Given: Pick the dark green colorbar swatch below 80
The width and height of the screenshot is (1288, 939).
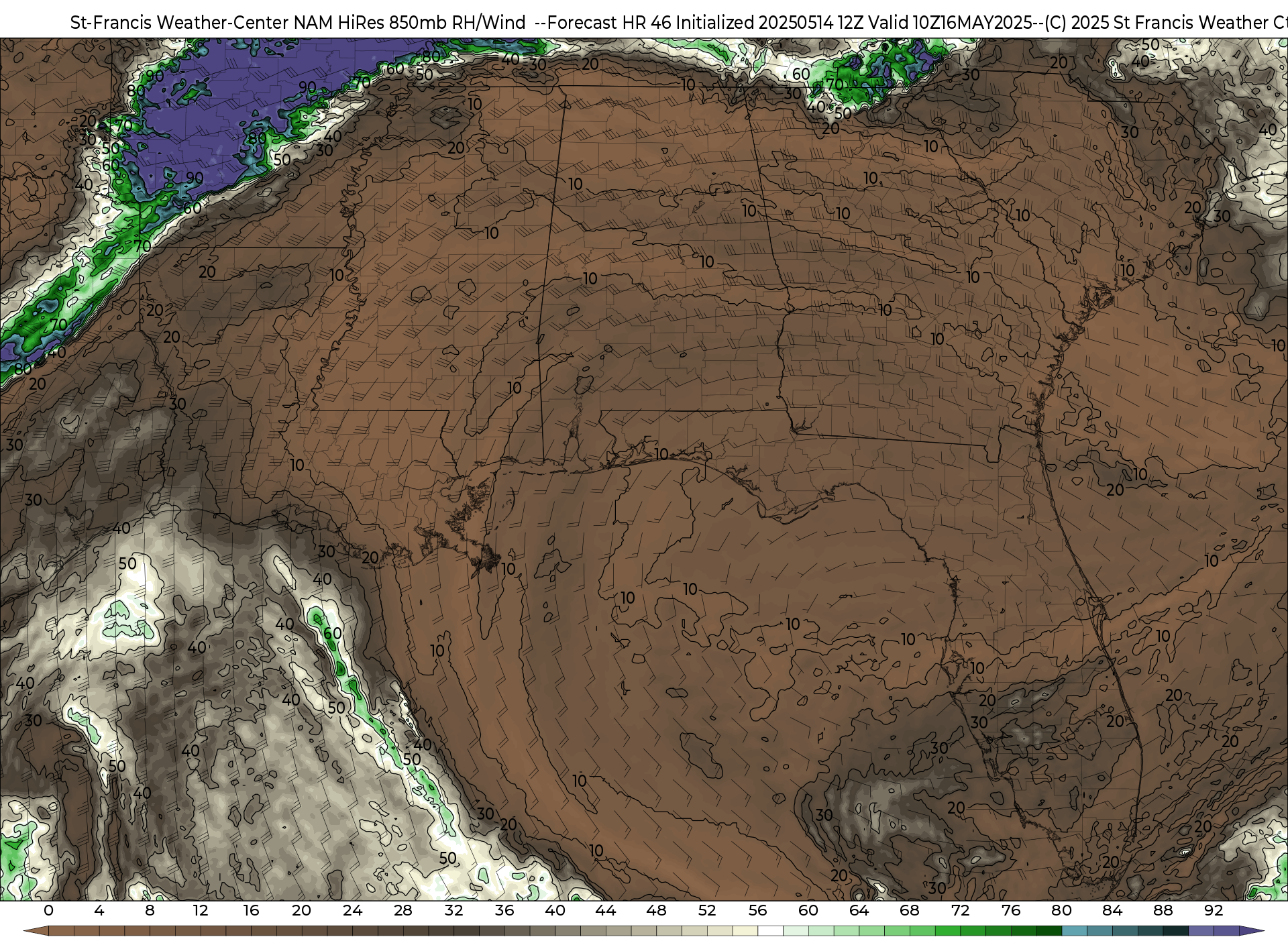Looking at the screenshot, I should click(x=1049, y=931).
